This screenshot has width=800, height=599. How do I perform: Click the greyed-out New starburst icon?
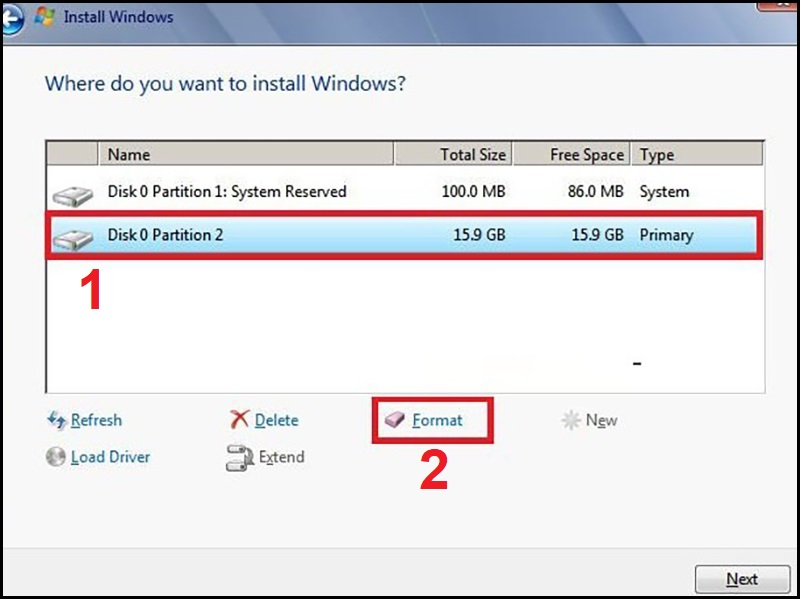tap(571, 421)
